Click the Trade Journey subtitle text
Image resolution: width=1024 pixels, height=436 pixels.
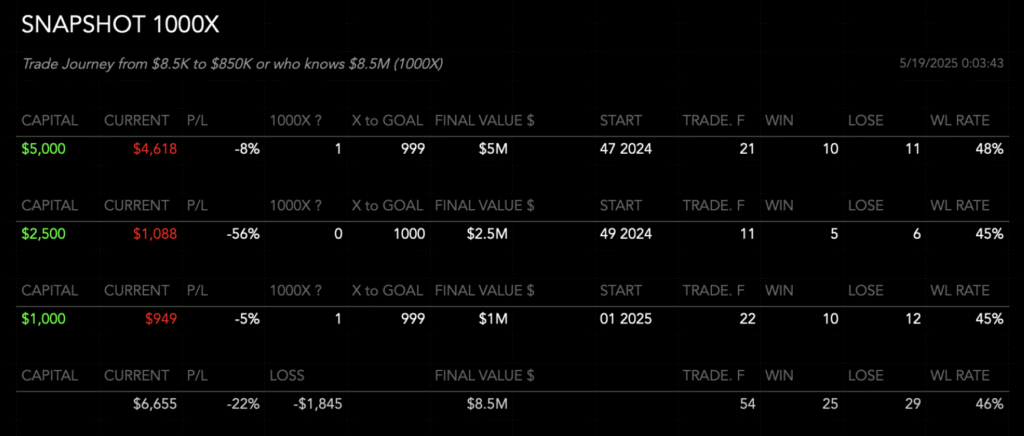coord(233,64)
